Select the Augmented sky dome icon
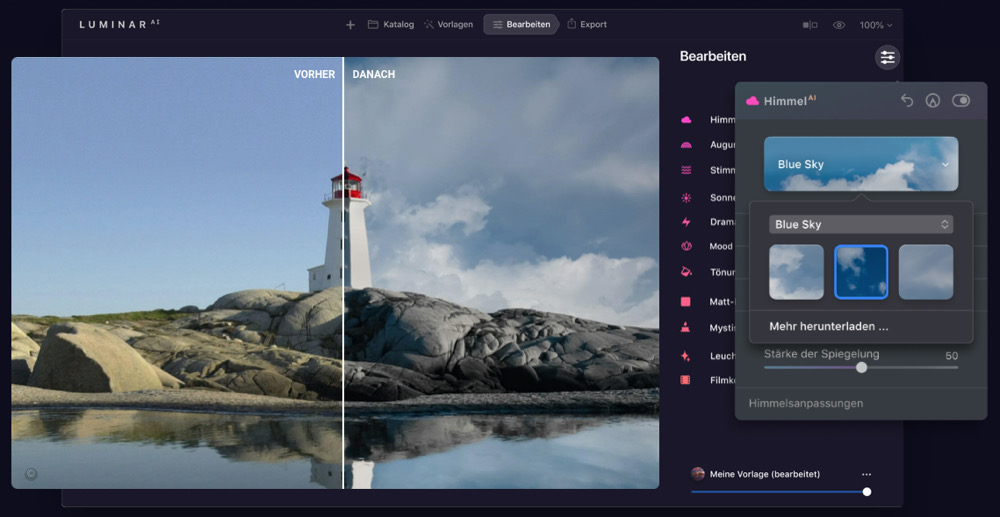This screenshot has height=517, width=1000. pyautogui.click(x=686, y=145)
